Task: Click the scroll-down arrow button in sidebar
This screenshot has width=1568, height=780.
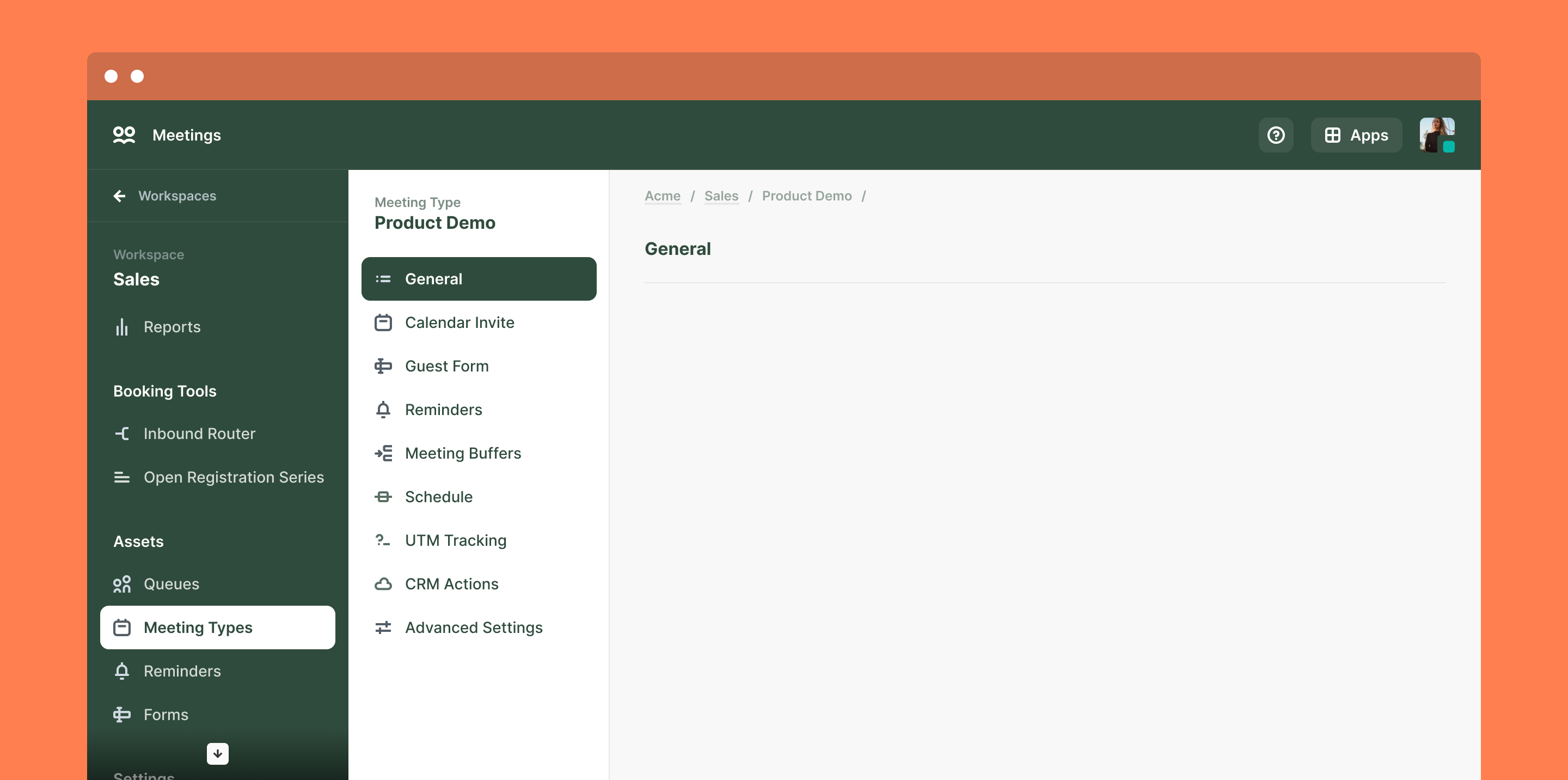Action: click(x=217, y=754)
